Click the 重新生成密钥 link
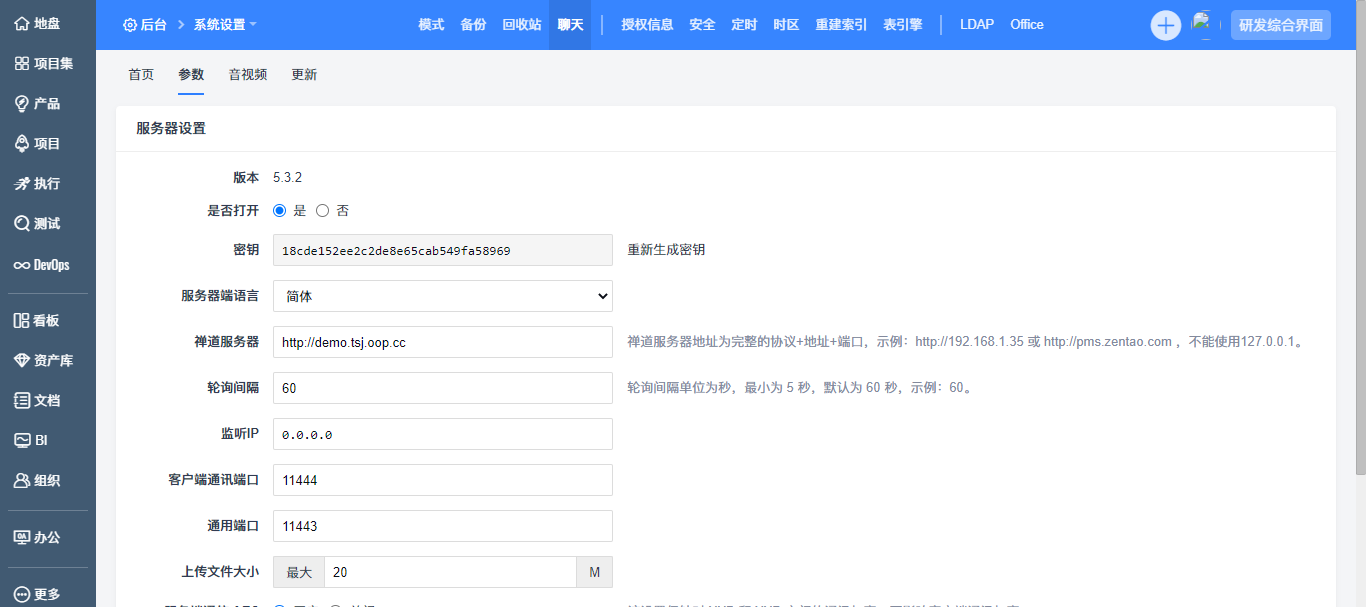This screenshot has height=607, width=1366. 666,250
